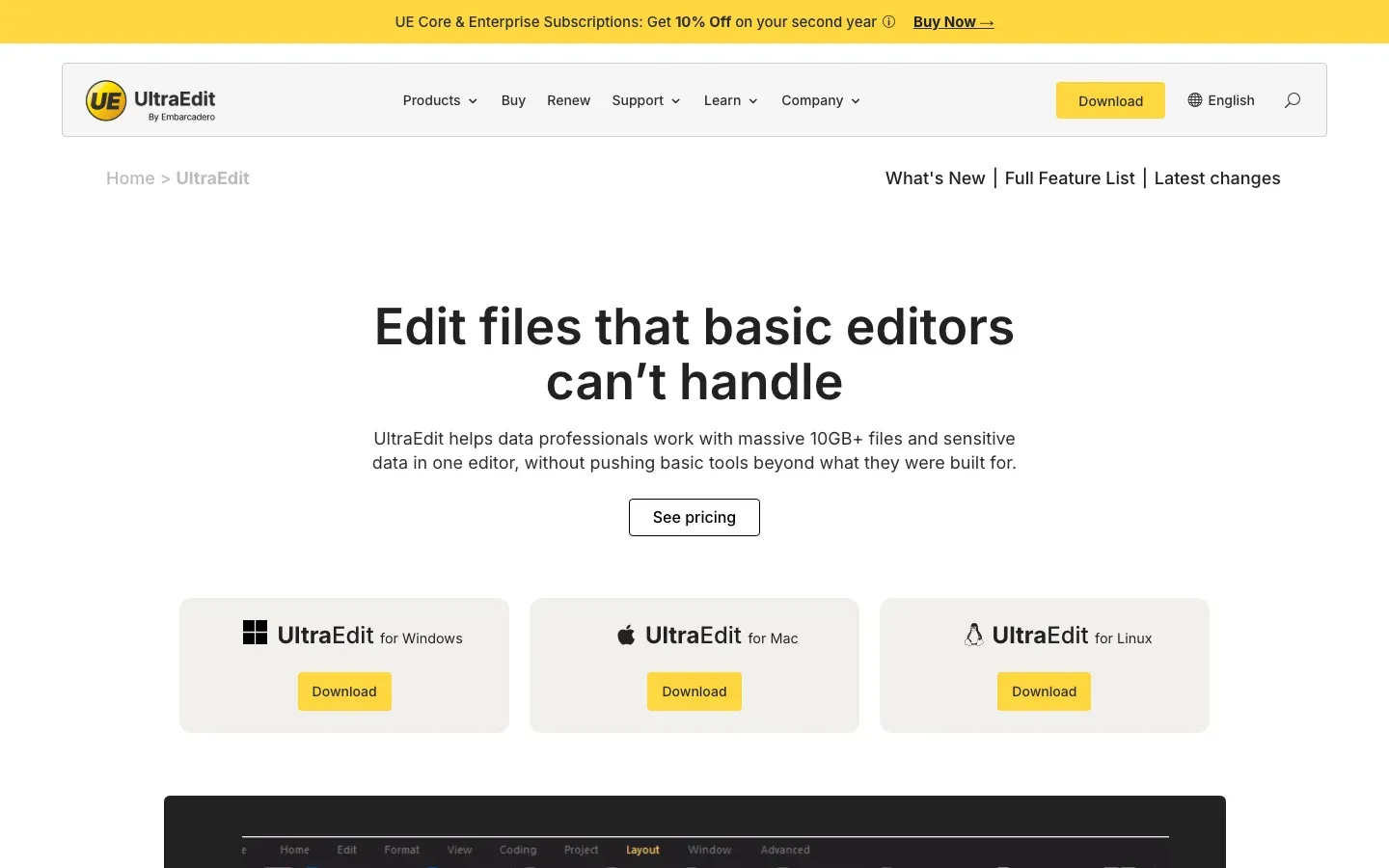This screenshot has height=868, width=1389.
Task: Open the Latest changes link
Action: pos(1217,178)
